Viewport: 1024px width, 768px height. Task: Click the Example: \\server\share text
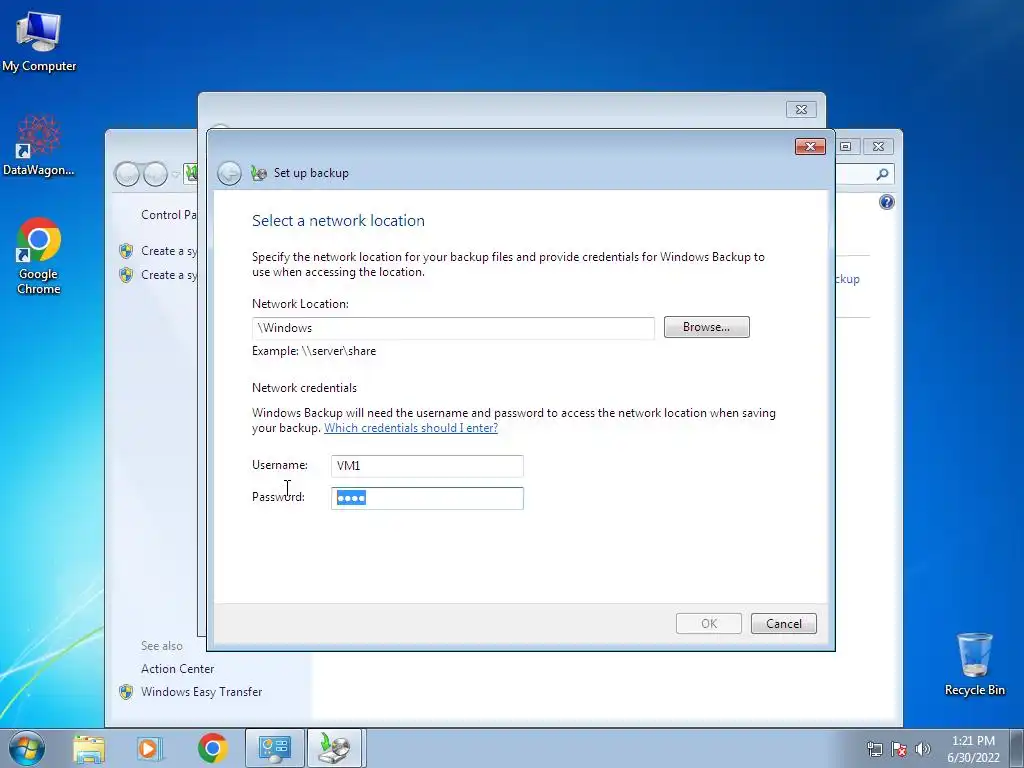(x=314, y=351)
